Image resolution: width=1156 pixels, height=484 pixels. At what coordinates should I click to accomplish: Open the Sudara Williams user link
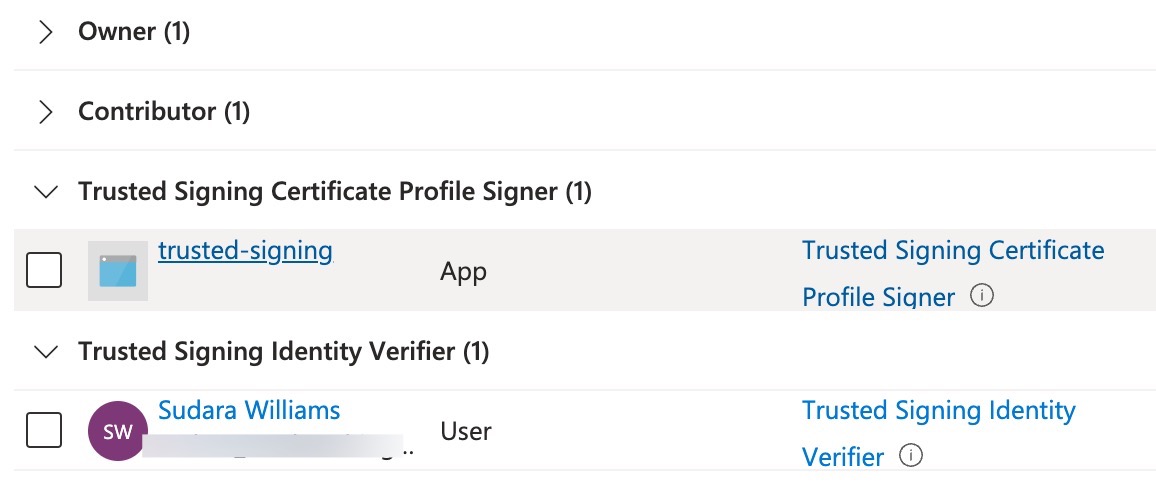coord(249,410)
